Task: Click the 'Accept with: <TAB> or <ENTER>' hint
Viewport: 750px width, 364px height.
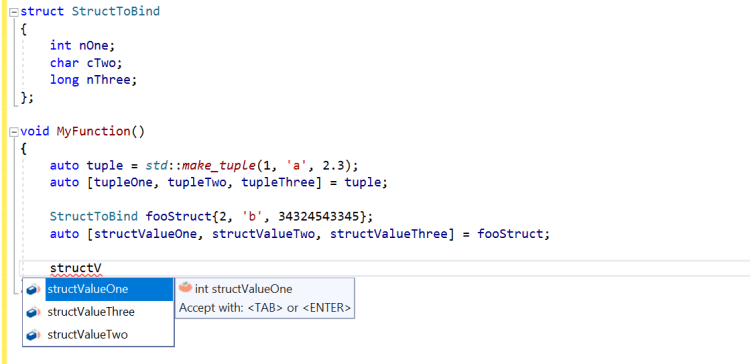Action: (265, 308)
